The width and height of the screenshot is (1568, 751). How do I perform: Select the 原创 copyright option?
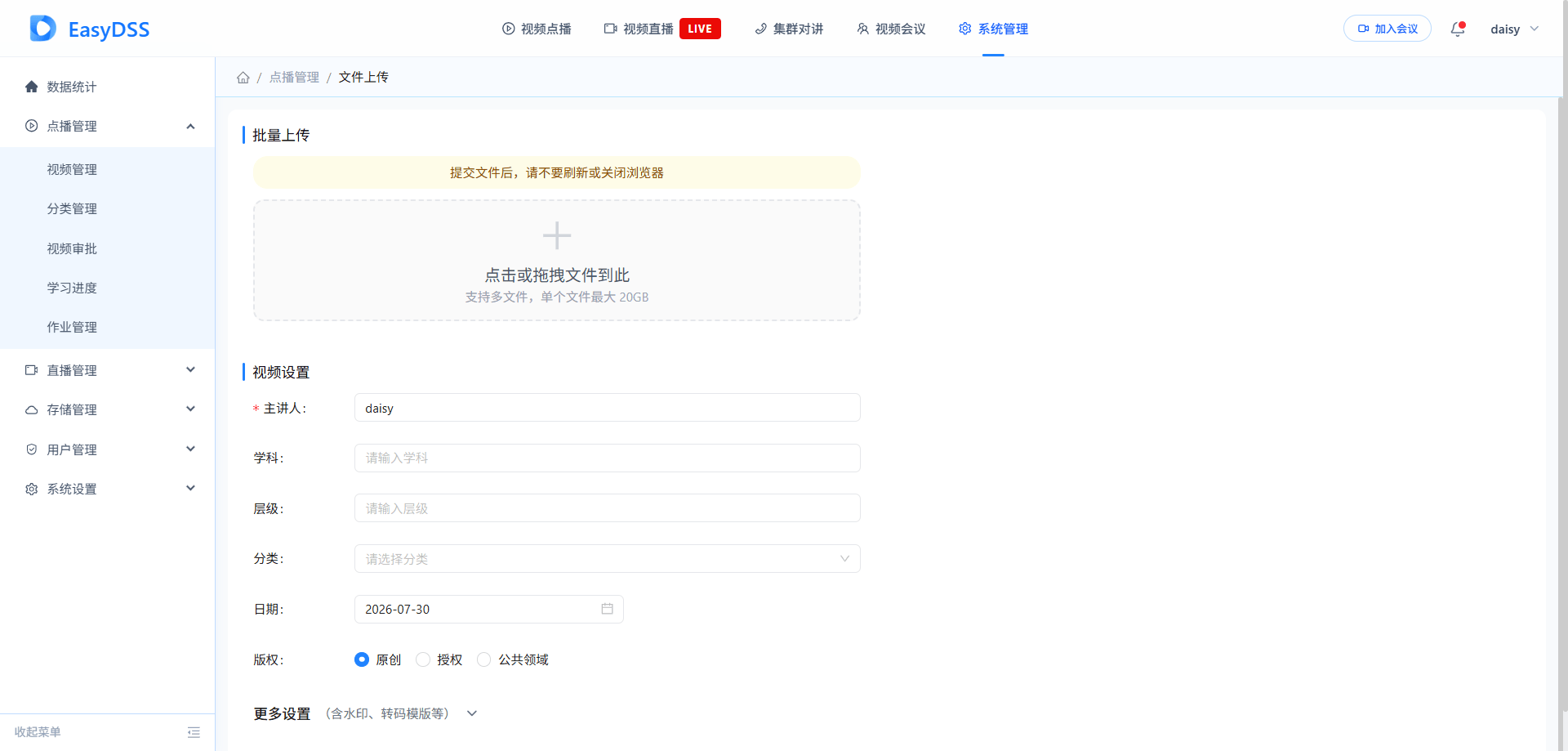362,659
